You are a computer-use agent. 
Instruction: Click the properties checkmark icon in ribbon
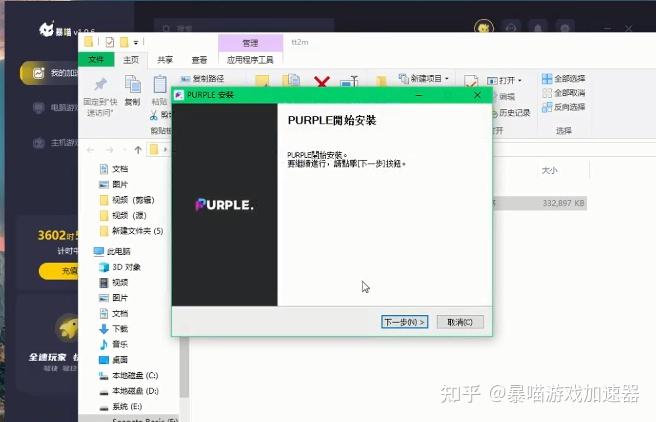pyautogui.click(x=471, y=81)
